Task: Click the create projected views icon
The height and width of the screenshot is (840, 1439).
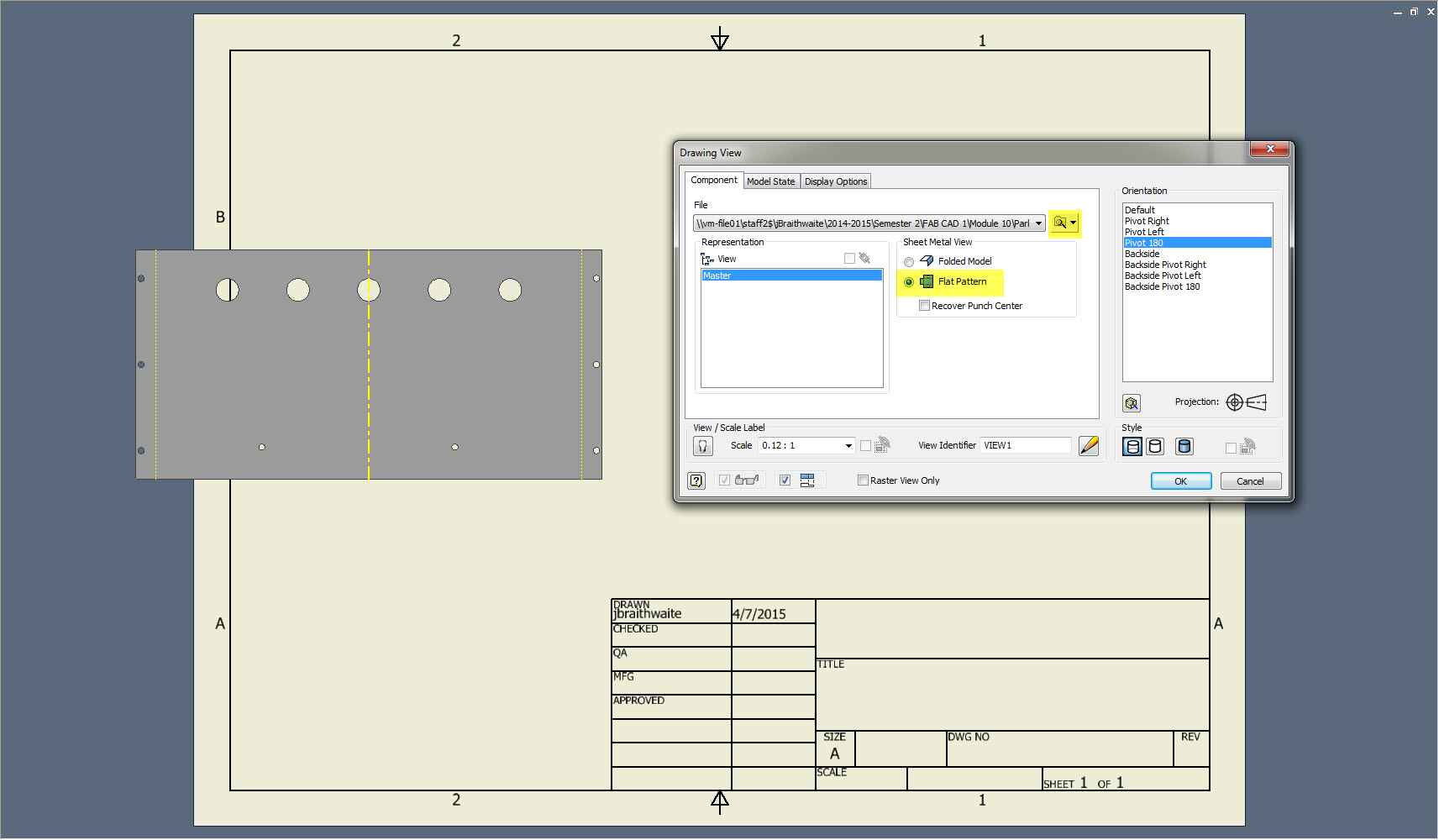Action: (x=807, y=480)
